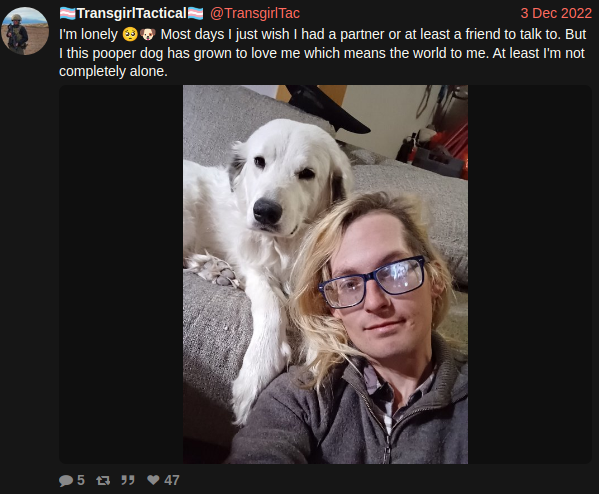This screenshot has width=599, height=494.
Task: Open the @TransgirlTac handle link
Action: (255, 13)
